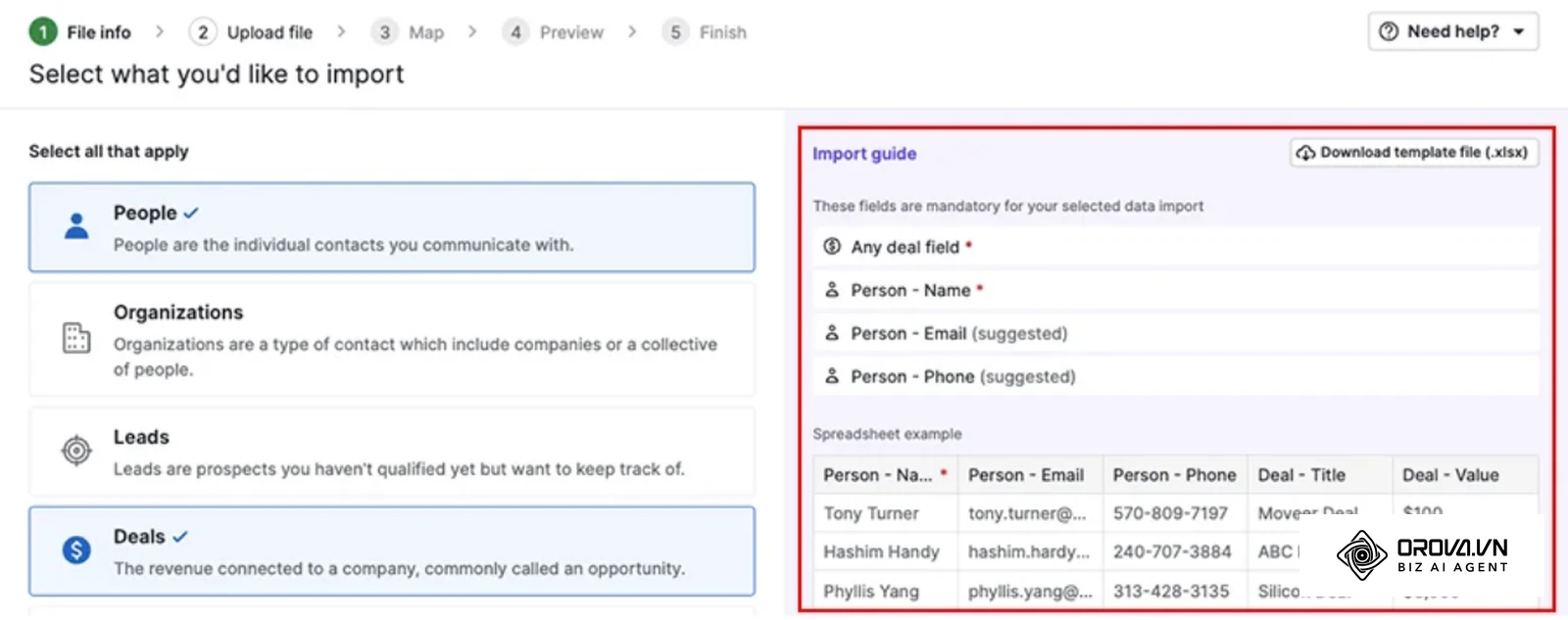Click the Person - Phone column header
Viewport: 1568px width, 620px height.
1175,475
